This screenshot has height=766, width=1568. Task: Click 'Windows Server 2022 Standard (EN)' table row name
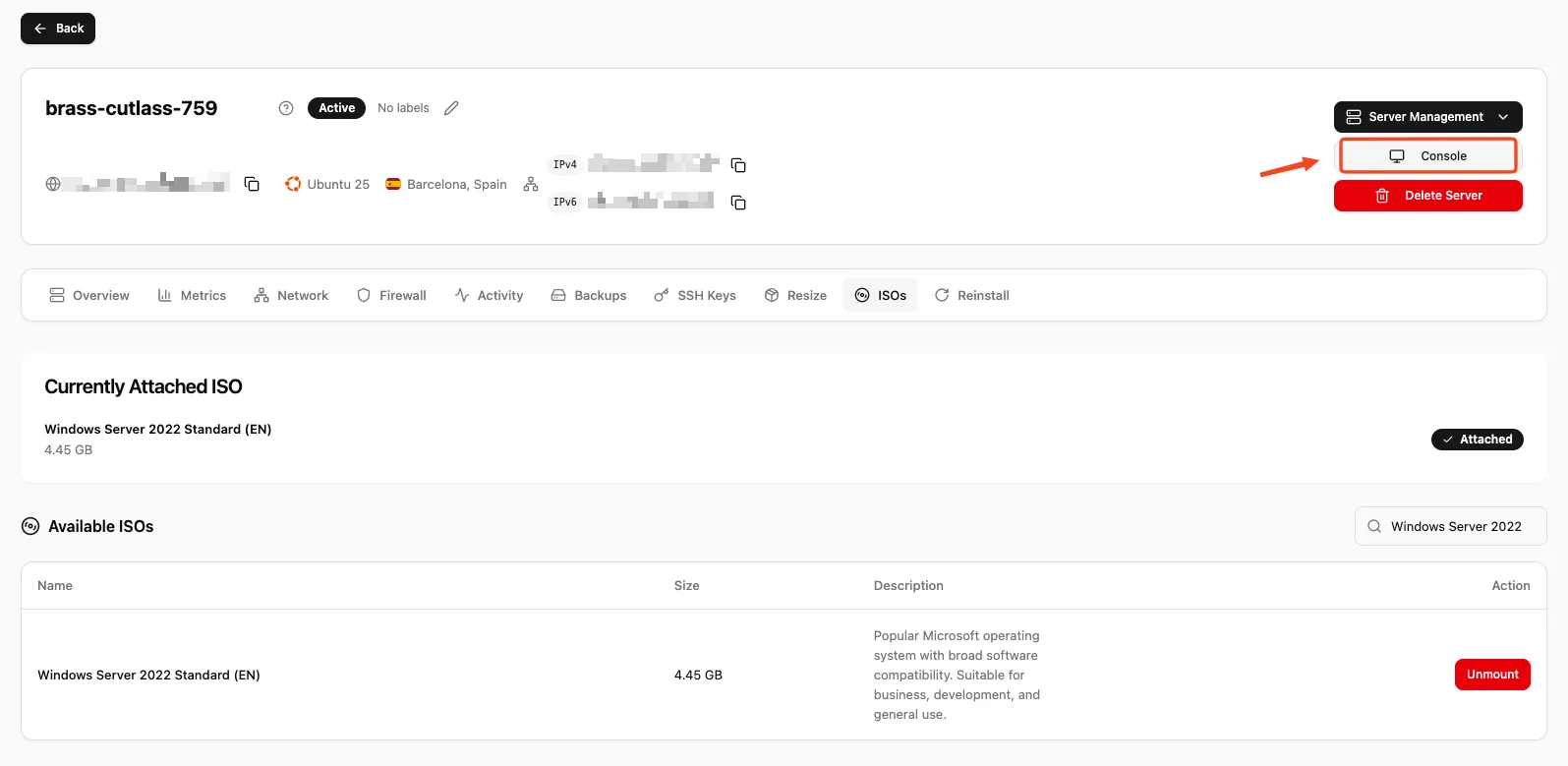point(148,675)
